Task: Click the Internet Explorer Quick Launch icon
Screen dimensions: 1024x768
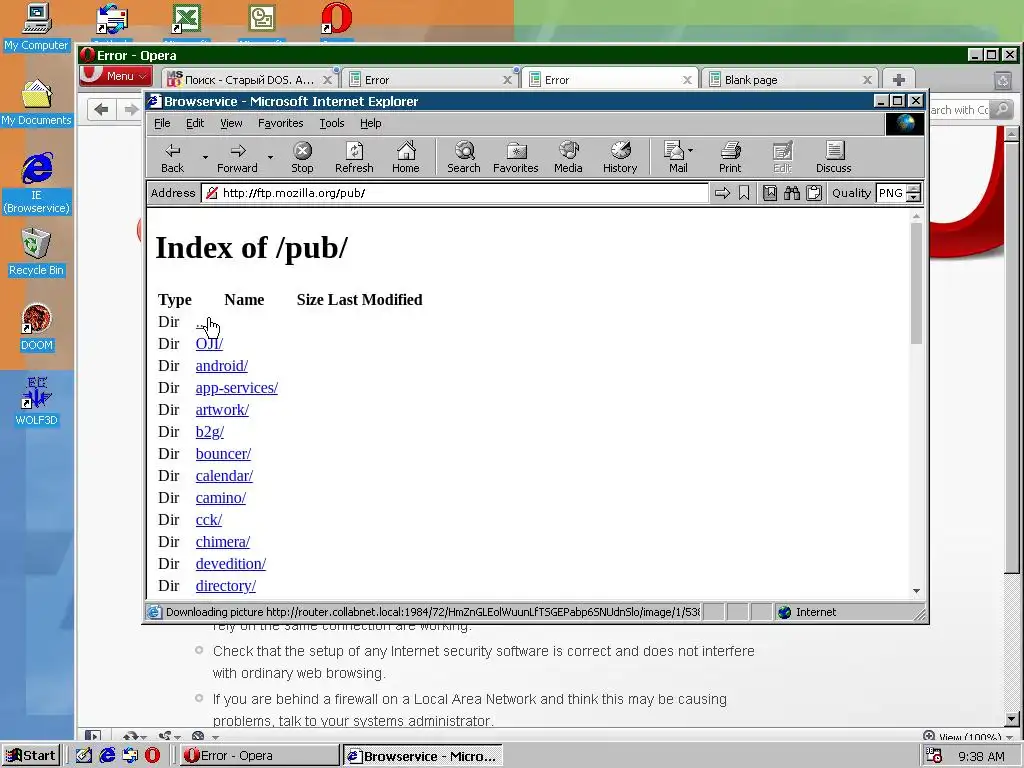Action: pyautogui.click(x=107, y=756)
